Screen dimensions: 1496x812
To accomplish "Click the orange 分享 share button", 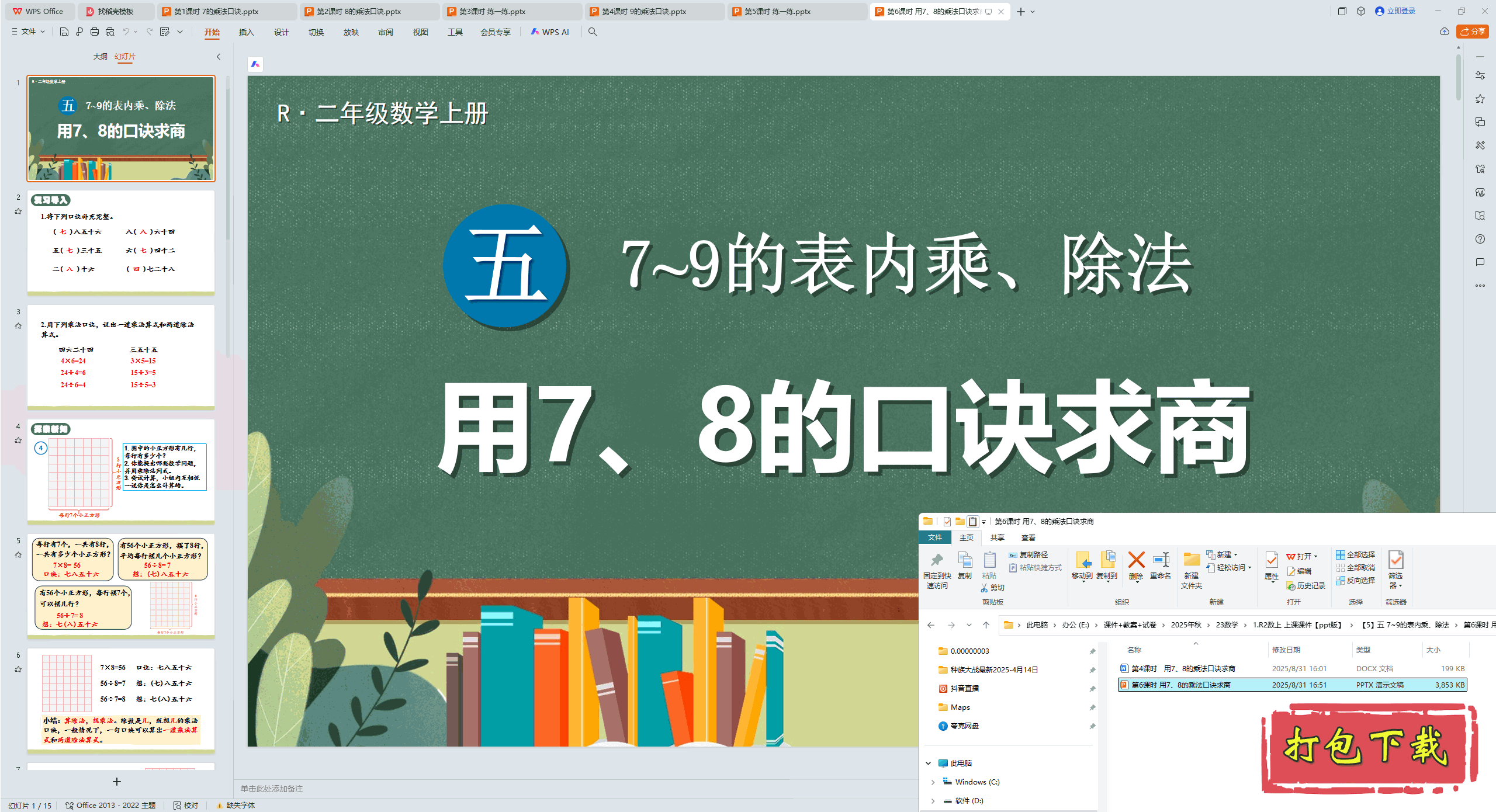I will 1472,32.
